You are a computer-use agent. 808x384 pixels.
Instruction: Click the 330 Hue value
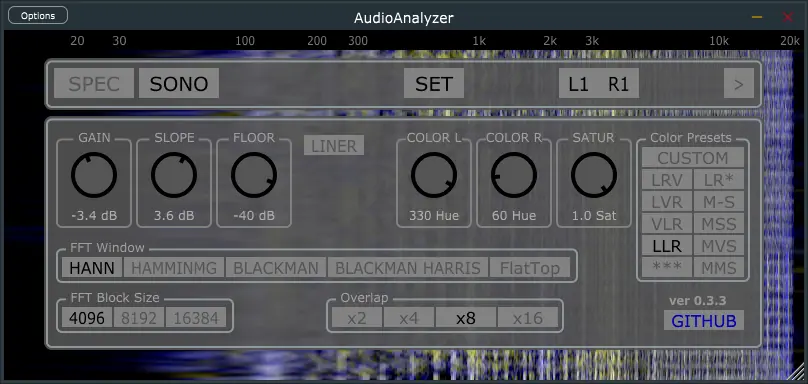click(434, 215)
